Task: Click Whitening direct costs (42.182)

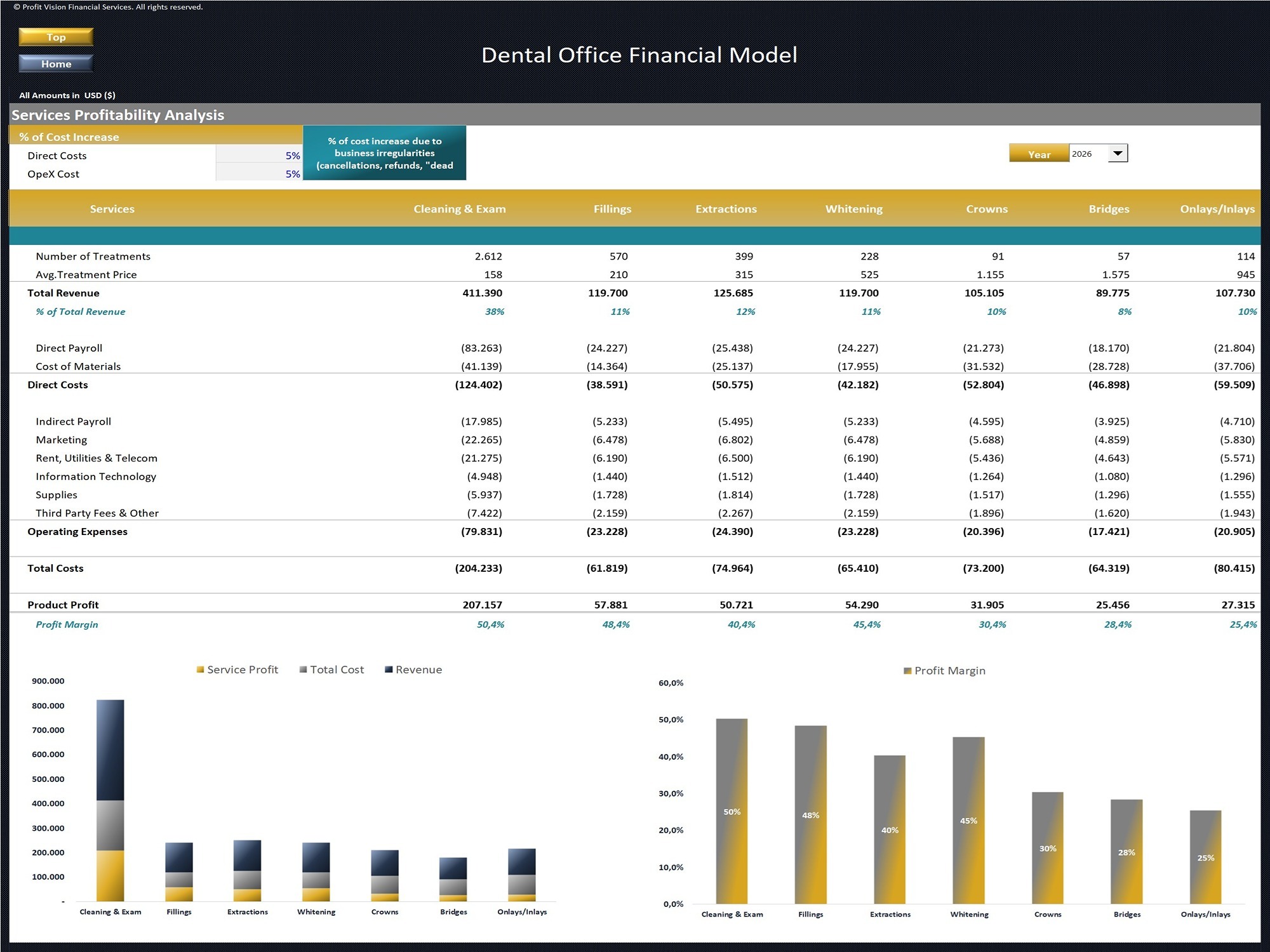Action: click(857, 385)
